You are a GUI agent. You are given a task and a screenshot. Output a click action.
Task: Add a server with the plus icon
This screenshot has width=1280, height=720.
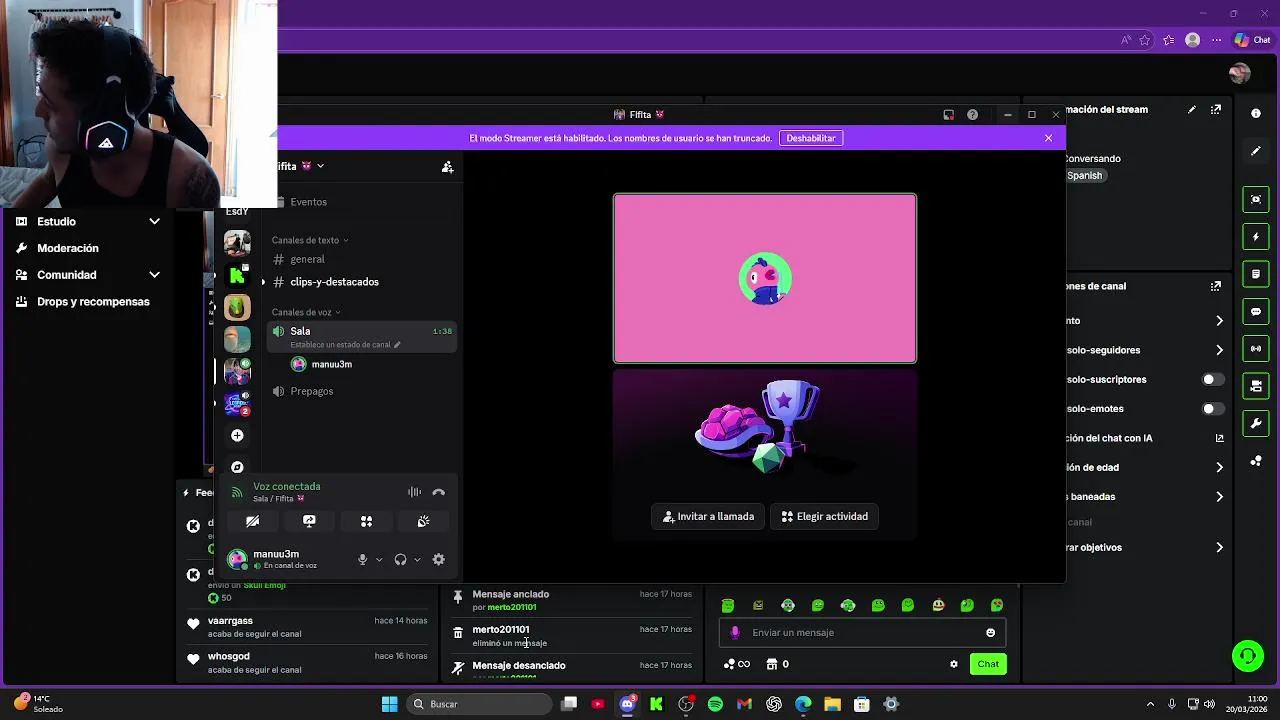pyautogui.click(x=237, y=435)
